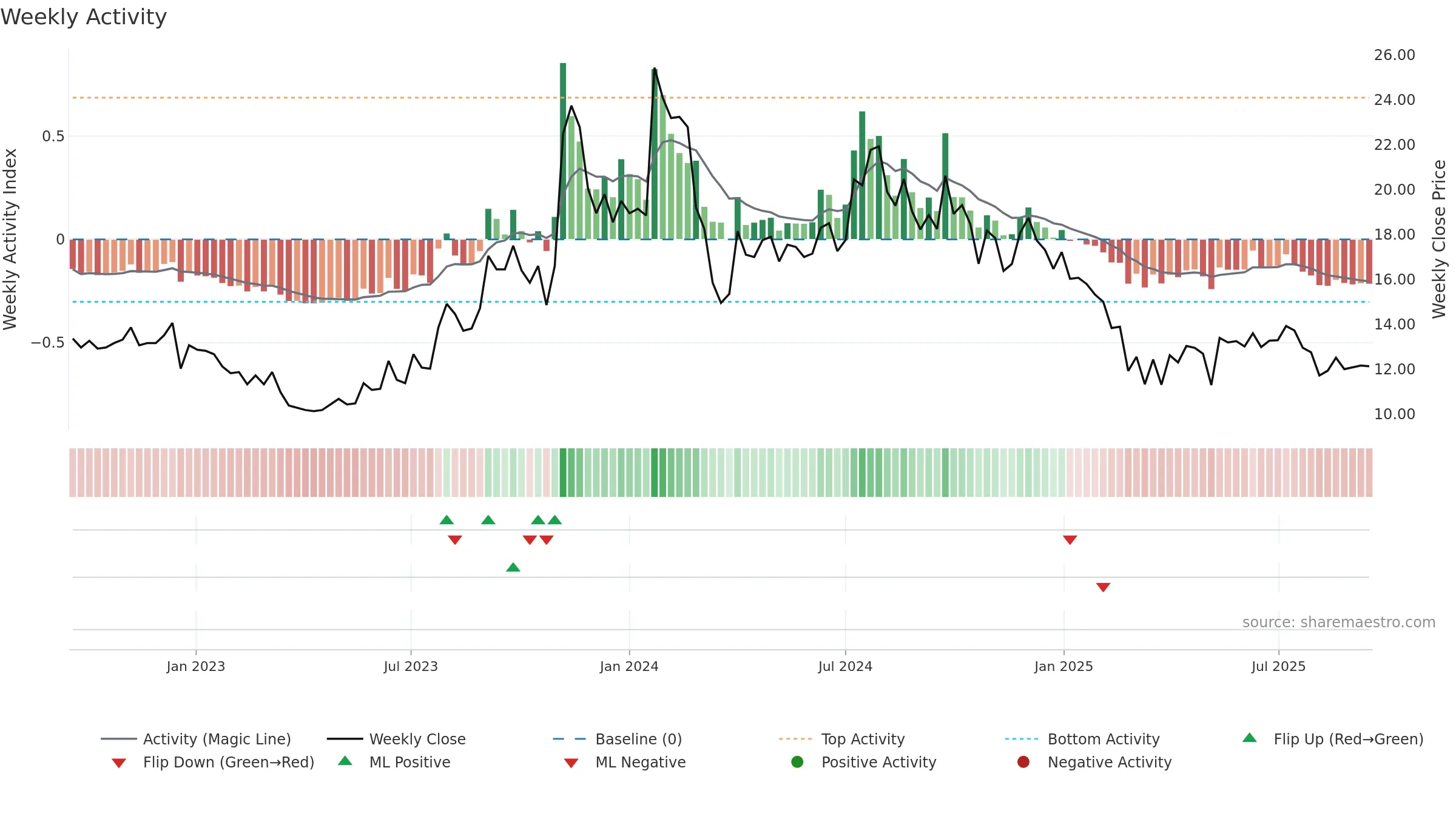
Task: Toggle the ML Negative legend entry
Action: tap(625, 762)
